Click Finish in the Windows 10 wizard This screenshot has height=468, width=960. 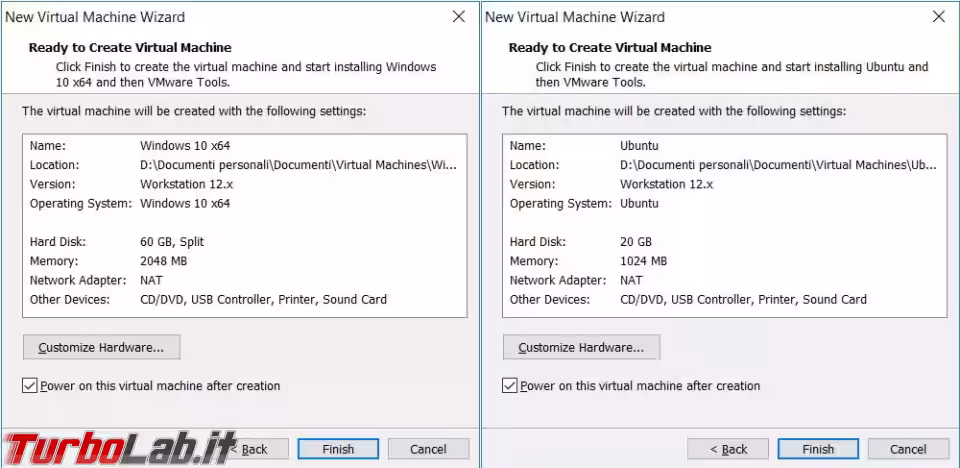338,449
